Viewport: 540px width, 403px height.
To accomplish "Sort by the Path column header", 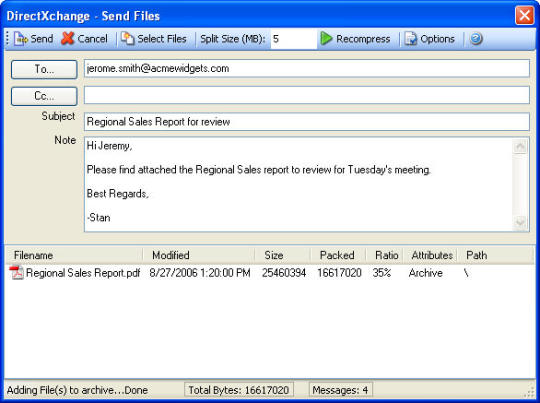I will [x=496, y=255].
